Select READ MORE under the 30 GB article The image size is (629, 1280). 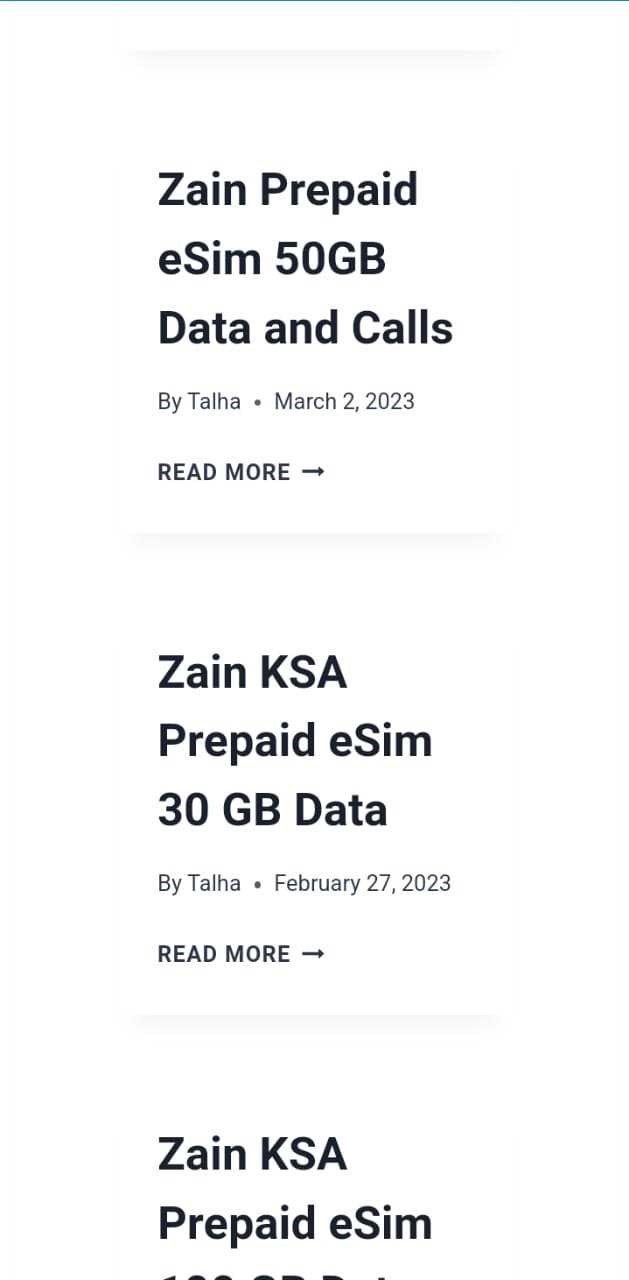point(224,954)
